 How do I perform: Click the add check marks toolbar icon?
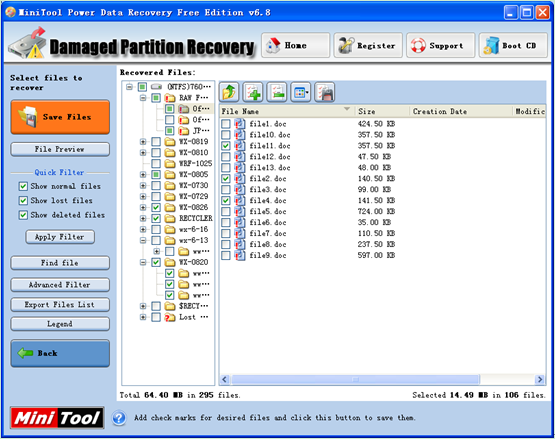click(253, 92)
